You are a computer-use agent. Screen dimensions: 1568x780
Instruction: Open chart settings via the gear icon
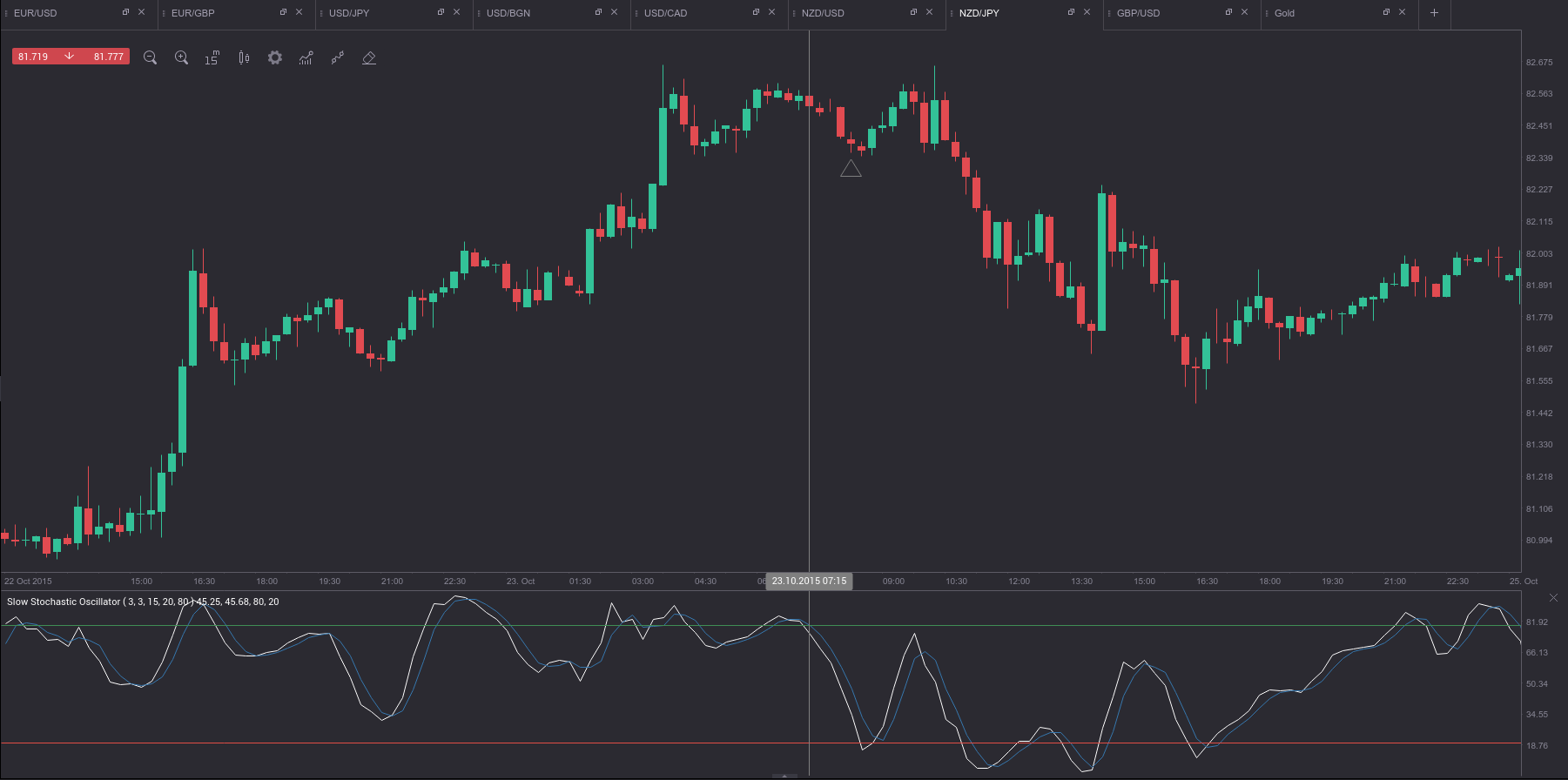275,57
